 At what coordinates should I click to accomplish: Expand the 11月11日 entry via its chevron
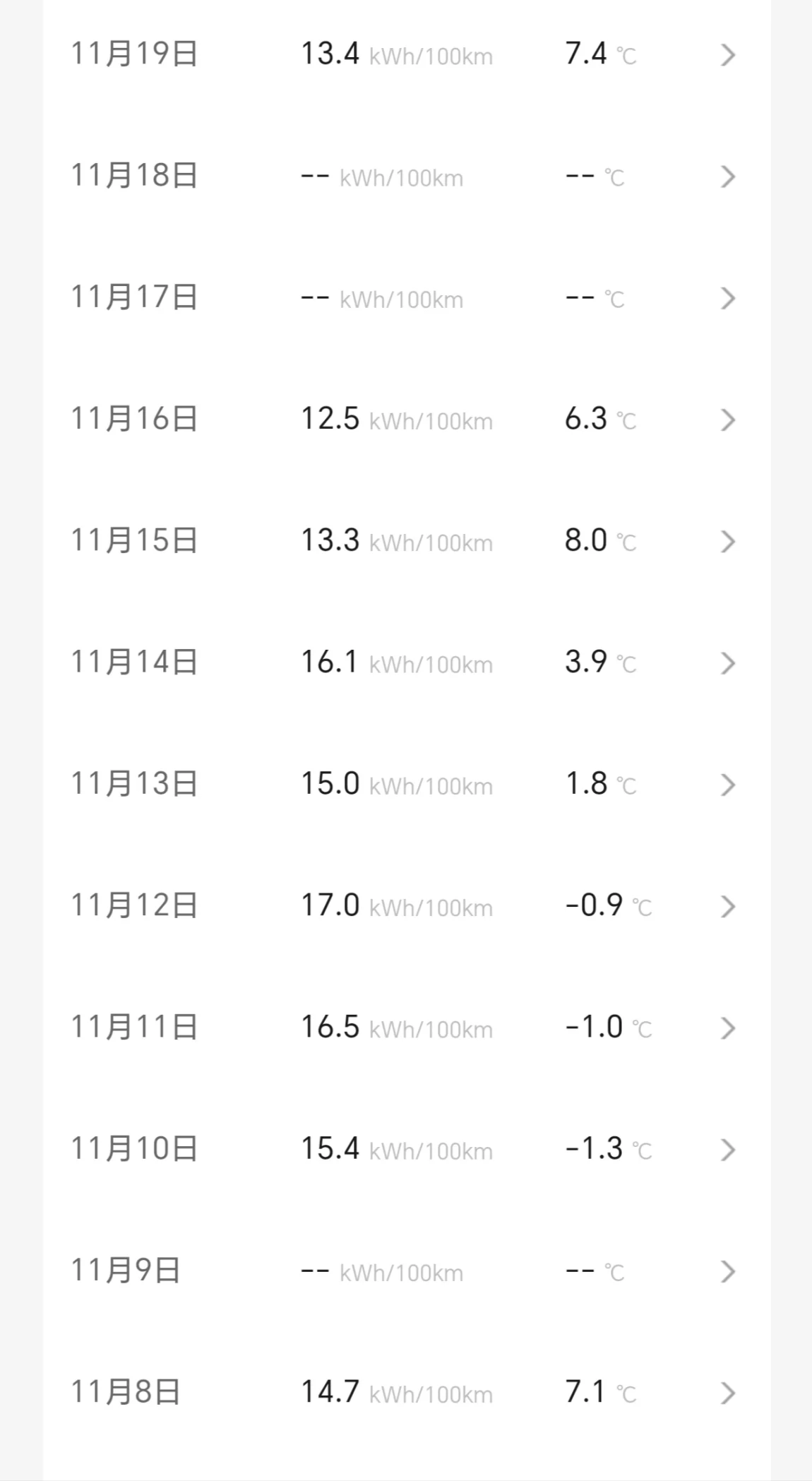pyautogui.click(x=727, y=1028)
